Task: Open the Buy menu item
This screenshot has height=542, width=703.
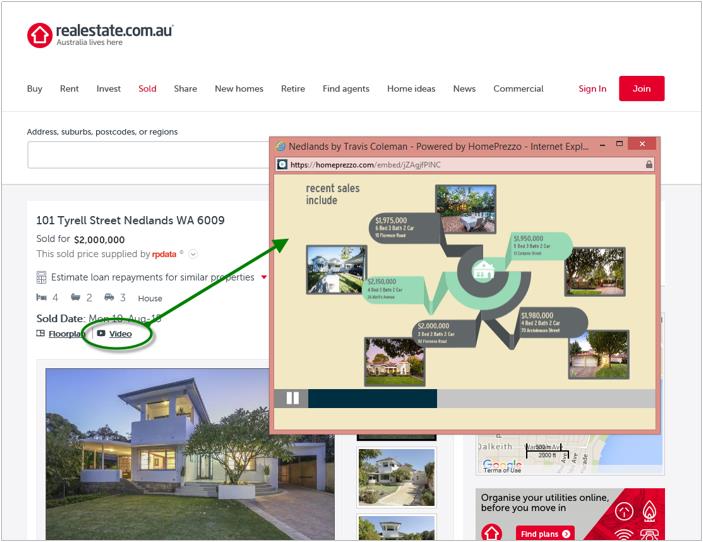Action: coord(35,89)
